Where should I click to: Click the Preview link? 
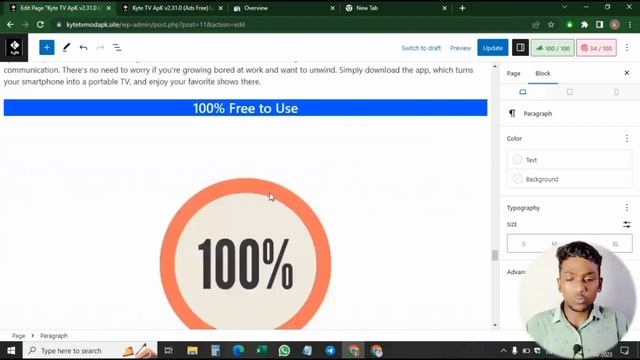coord(460,48)
